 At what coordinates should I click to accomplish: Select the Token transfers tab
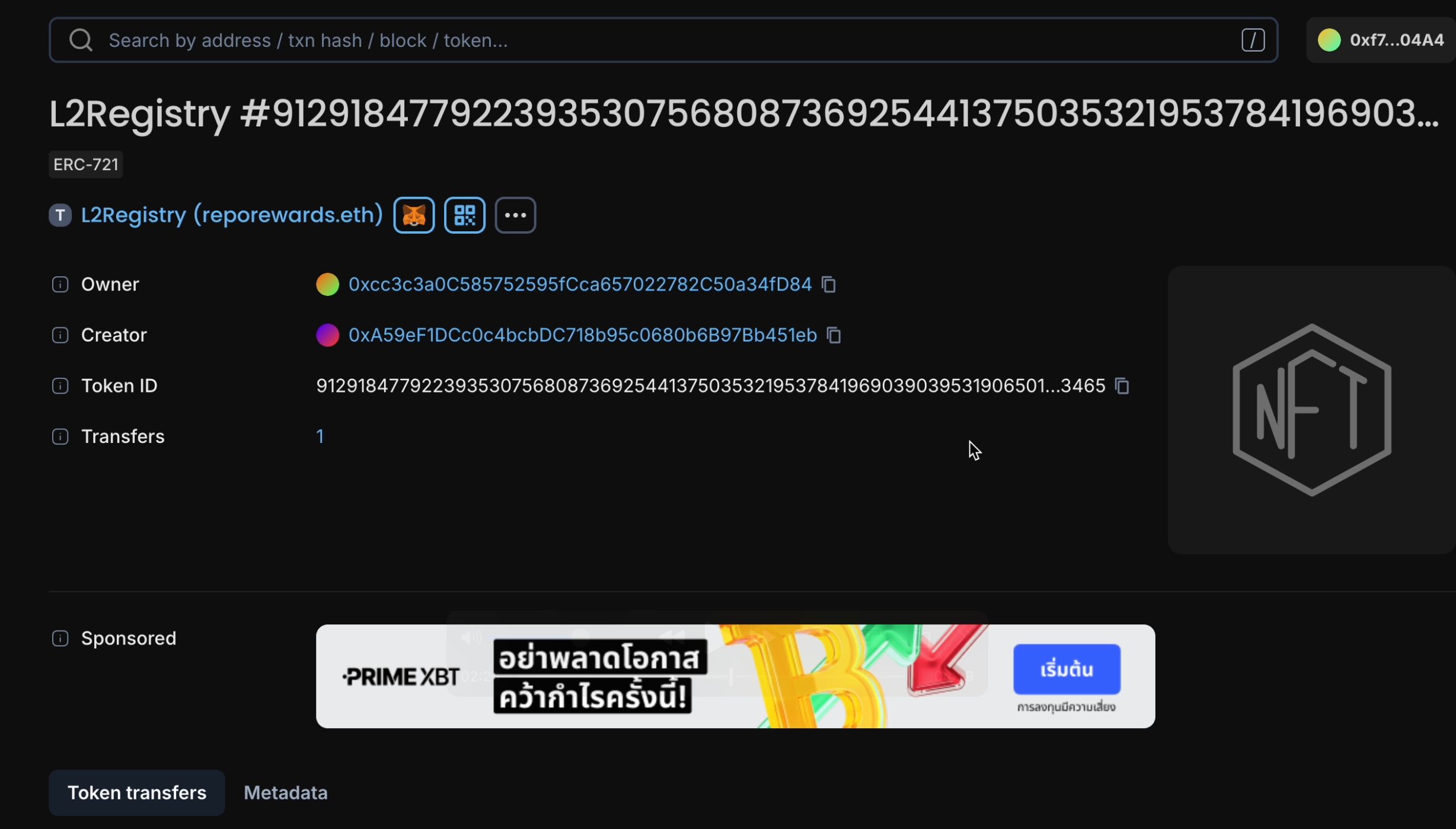[137, 792]
